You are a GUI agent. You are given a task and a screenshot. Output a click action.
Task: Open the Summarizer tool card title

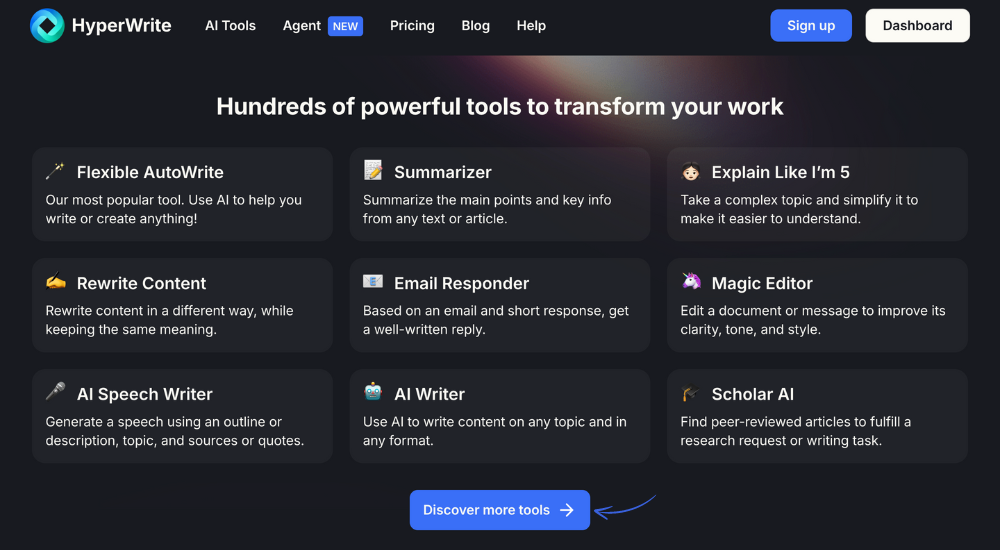[443, 172]
